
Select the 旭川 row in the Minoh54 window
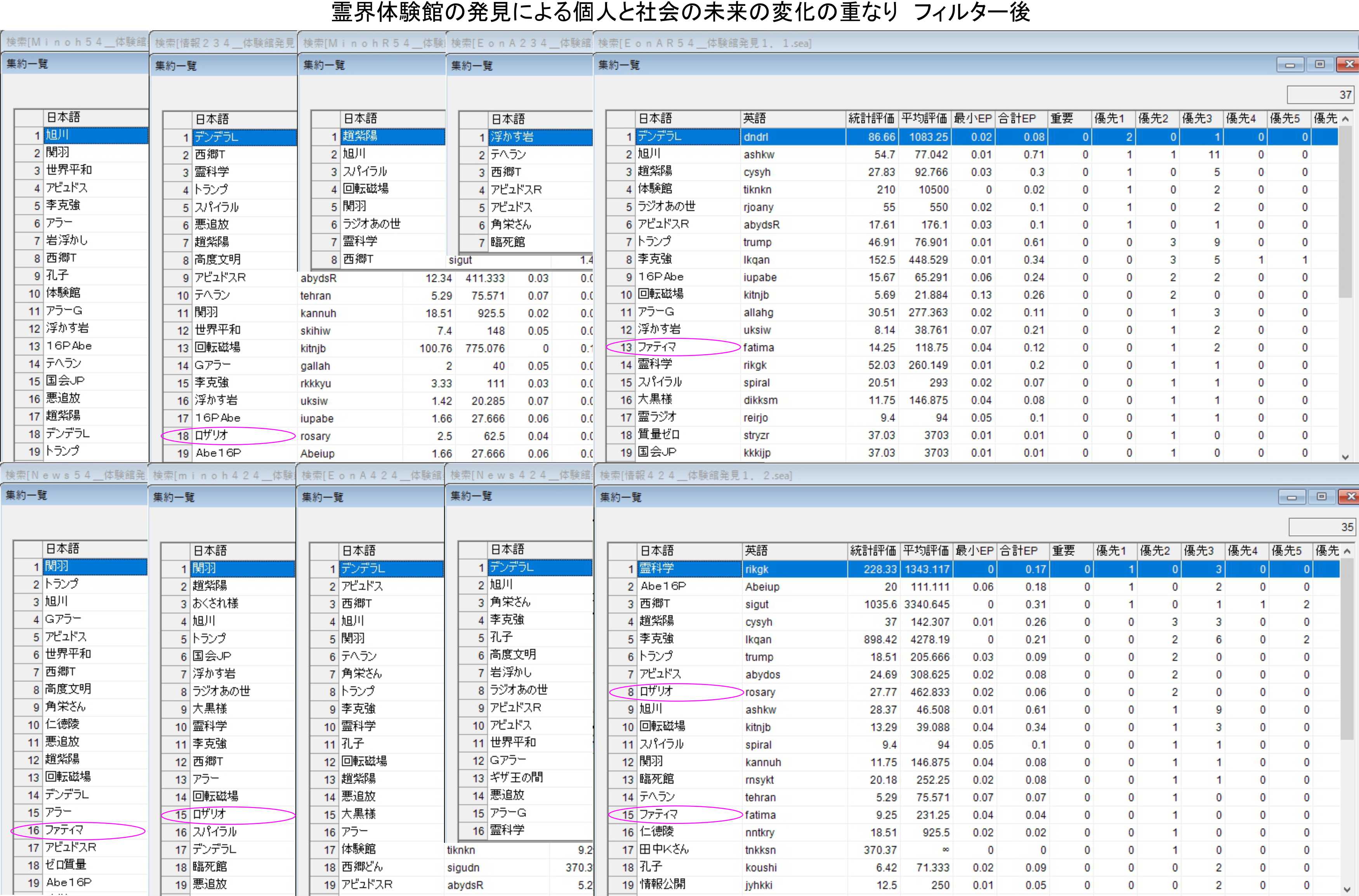point(81,135)
